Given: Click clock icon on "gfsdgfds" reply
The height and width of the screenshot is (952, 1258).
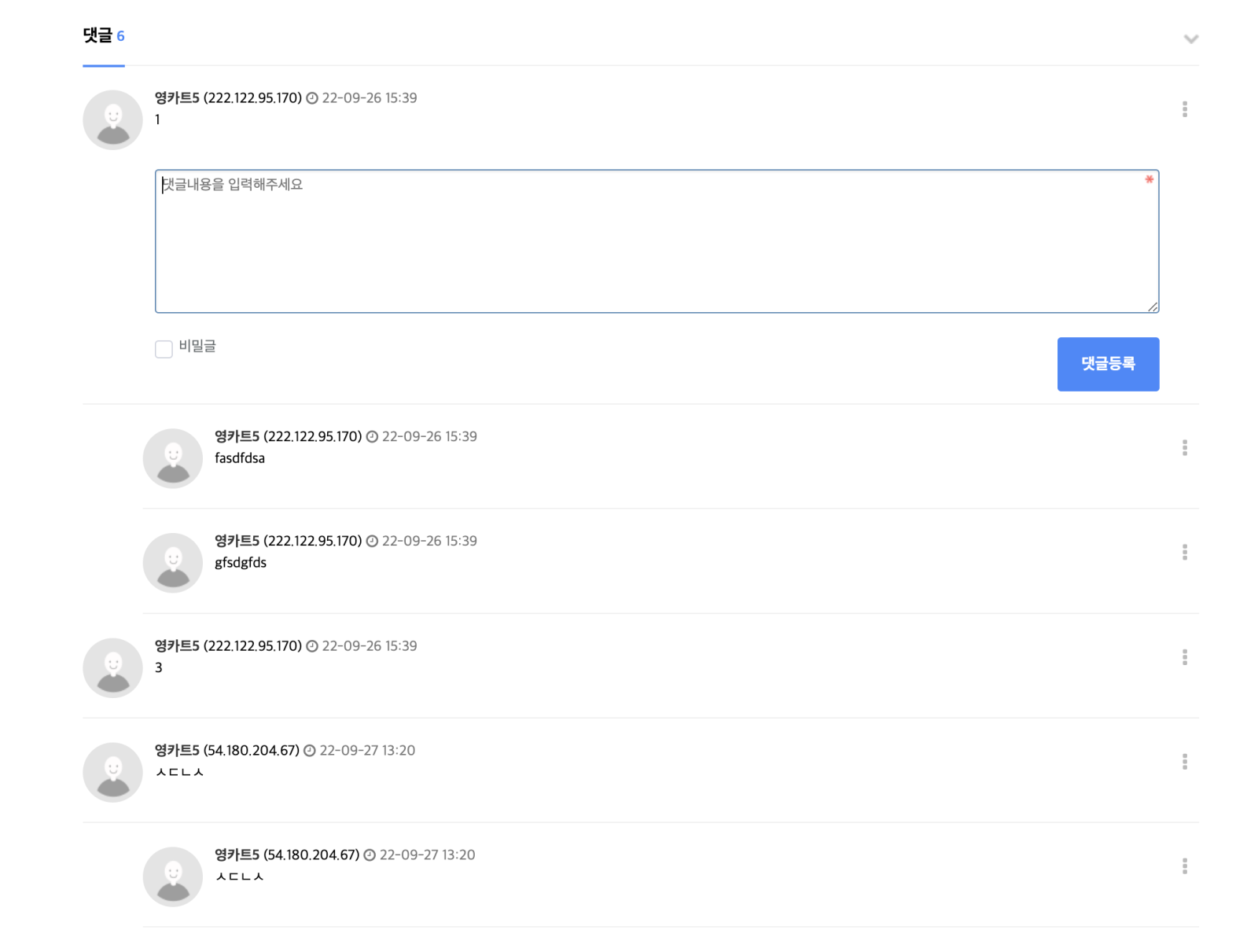Looking at the screenshot, I should [x=372, y=541].
